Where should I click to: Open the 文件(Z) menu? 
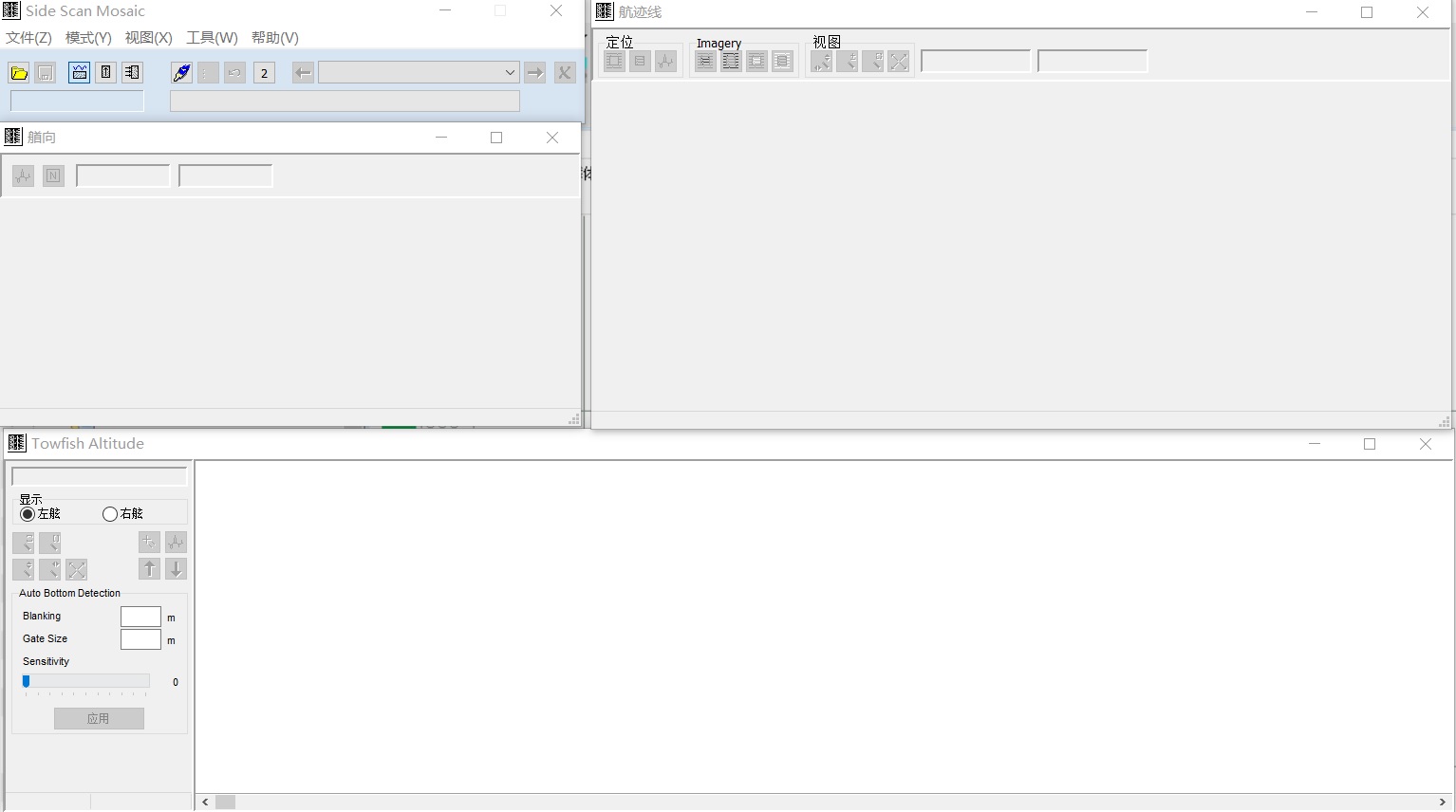tap(28, 38)
